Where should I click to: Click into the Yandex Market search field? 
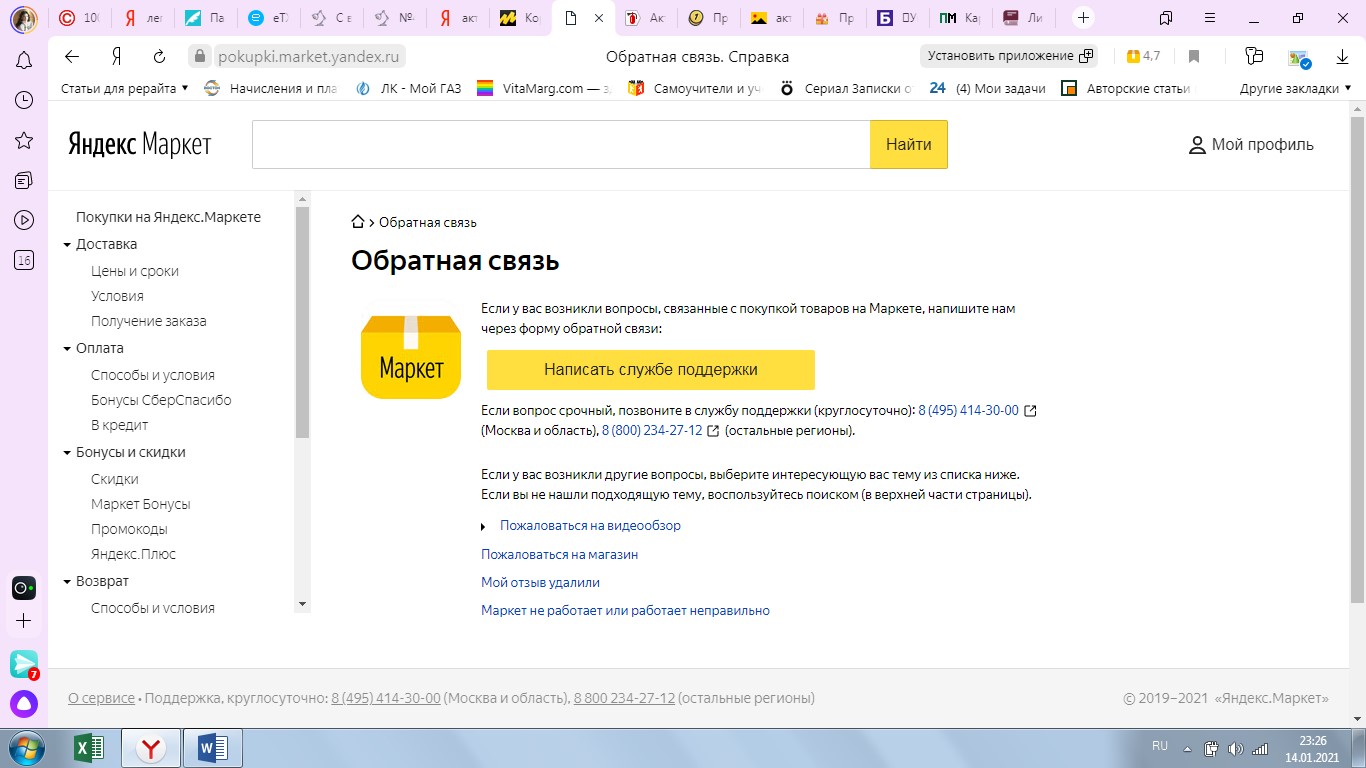[561, 145]
